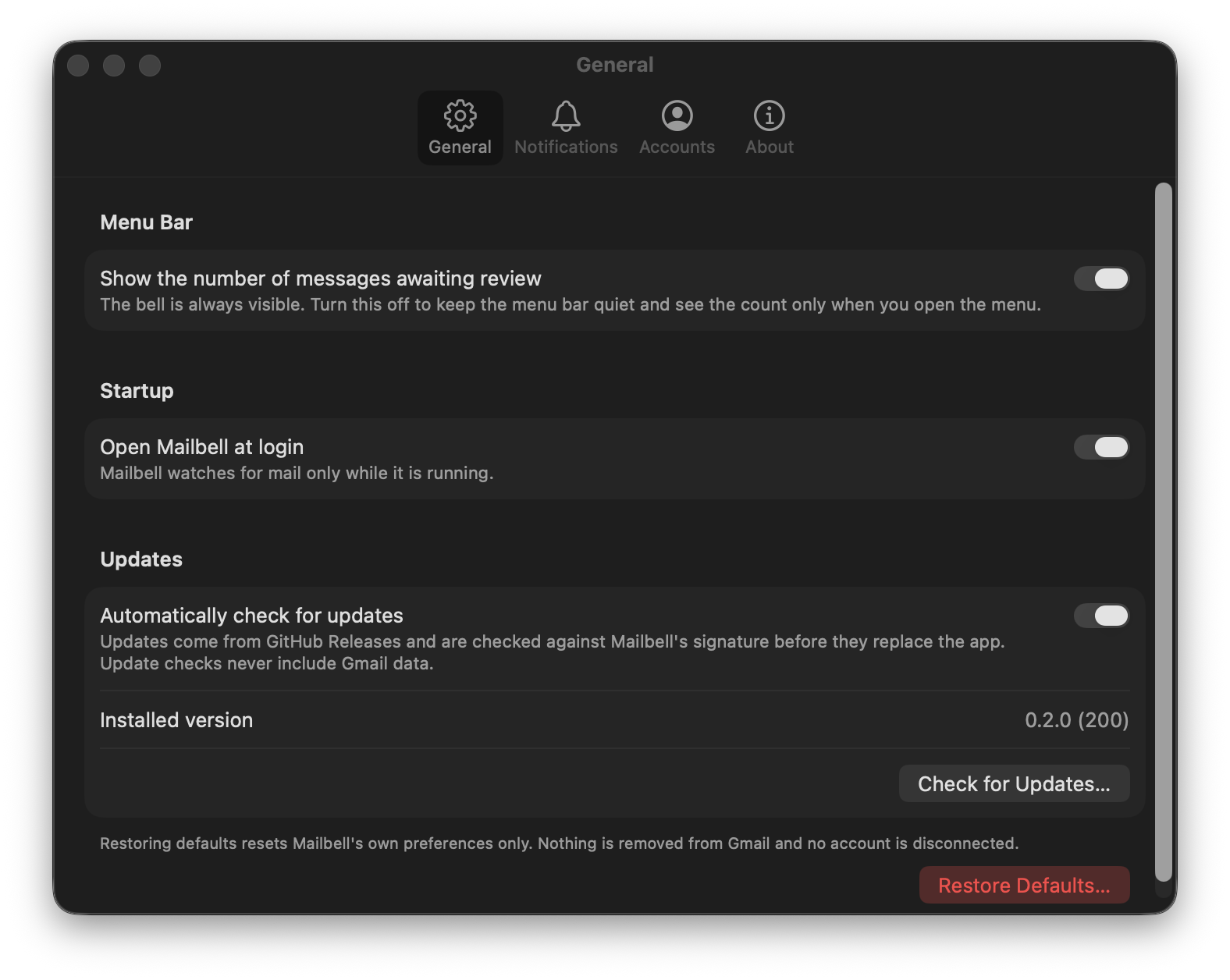Minimize the preferences window

[114, 66]
